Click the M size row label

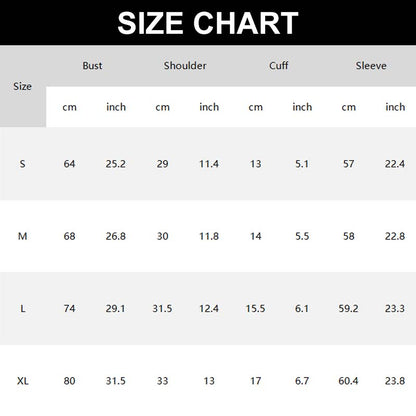click(22, 236)
